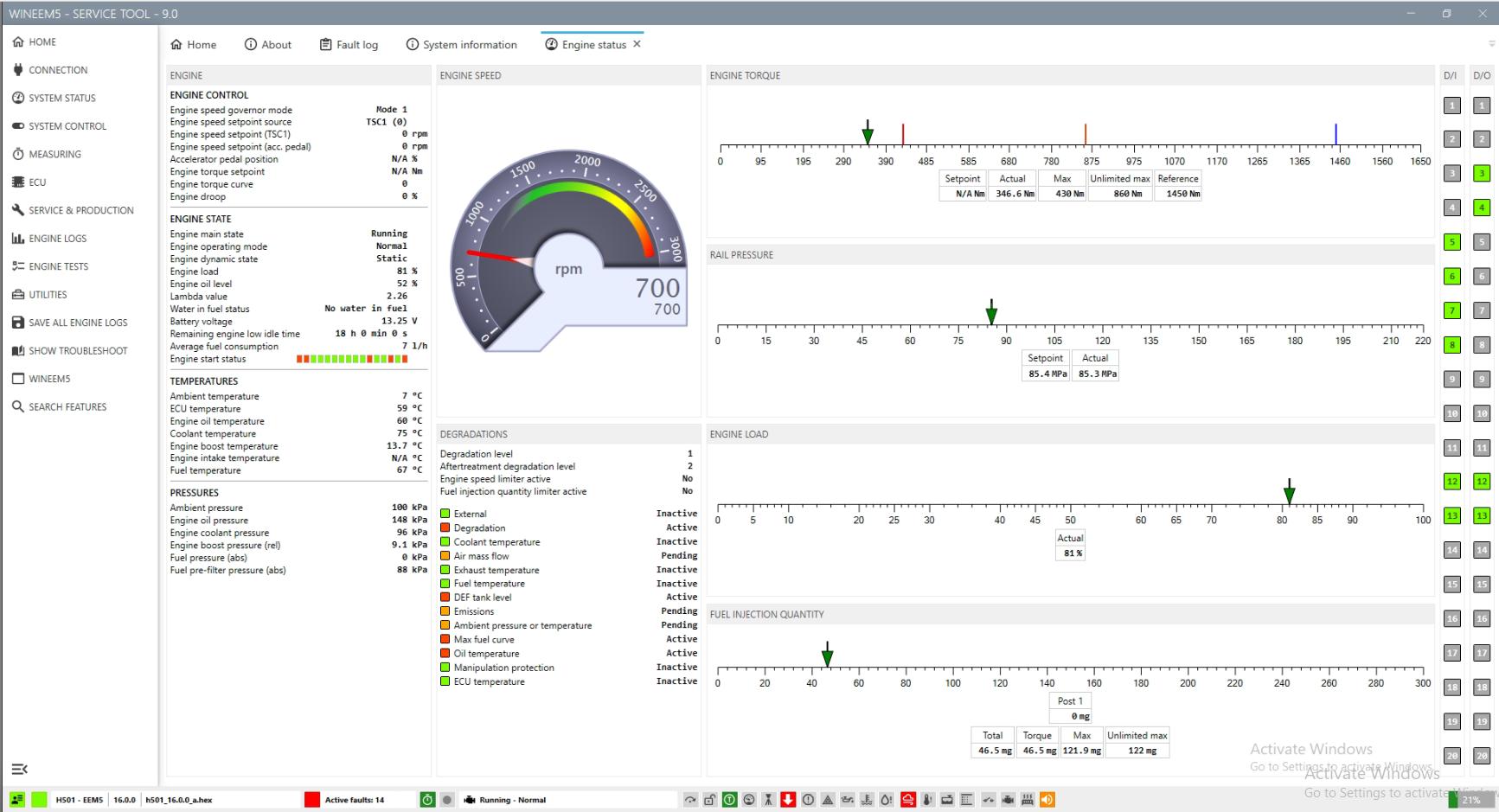Click the oil pressure warning status icon

848,799
